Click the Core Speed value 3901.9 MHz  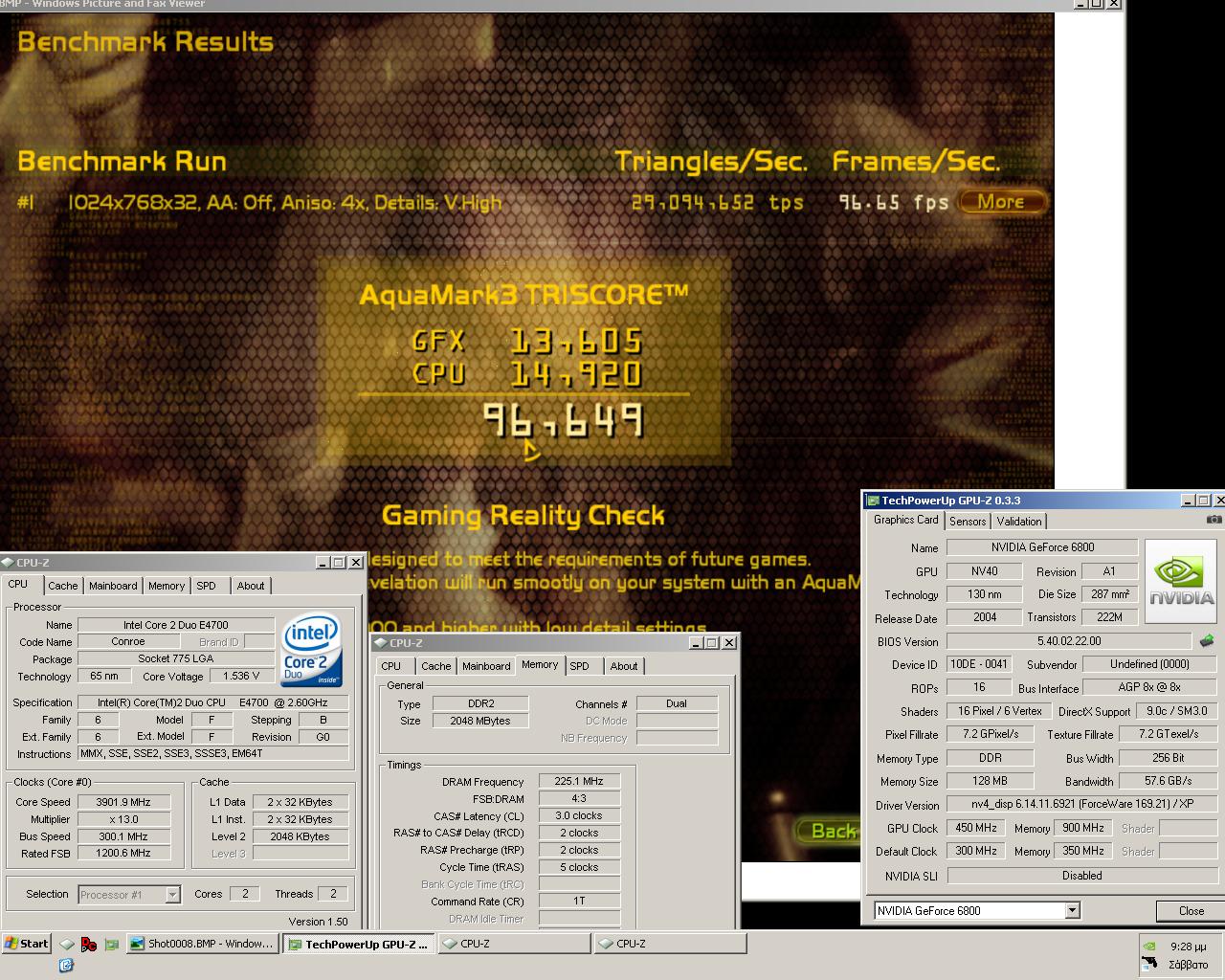pyautogui.click(x=123, y=802)
